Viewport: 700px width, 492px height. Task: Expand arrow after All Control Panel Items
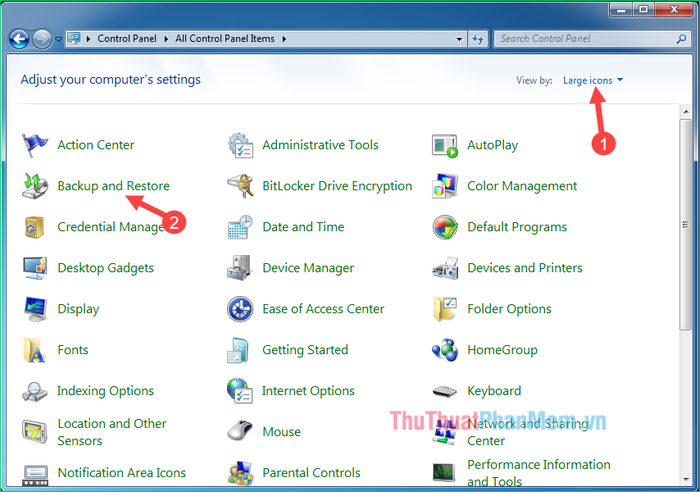[x=284, y=39]
